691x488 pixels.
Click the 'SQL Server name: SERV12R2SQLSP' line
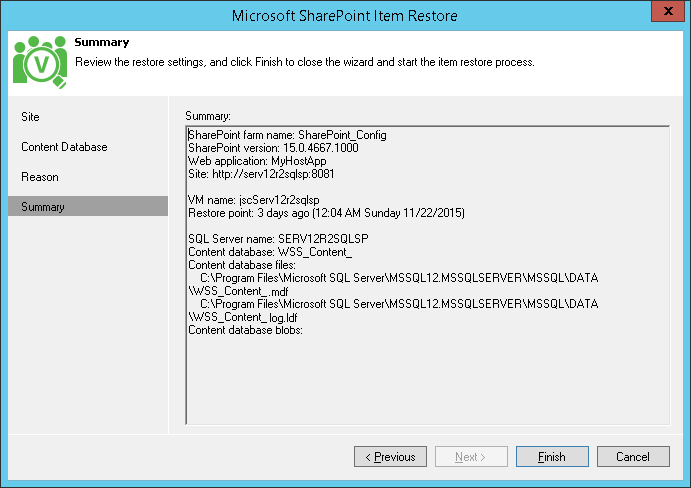(x=279, y=239)
